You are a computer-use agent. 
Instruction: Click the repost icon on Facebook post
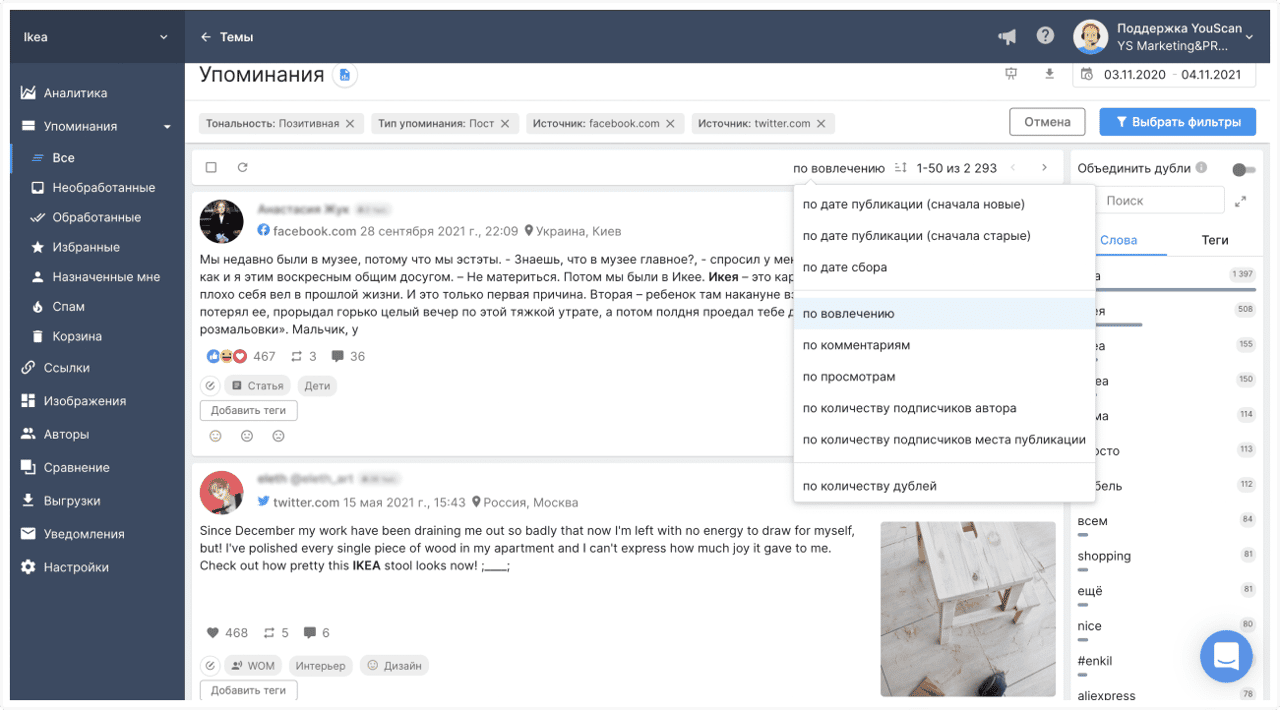pos(297,356)
